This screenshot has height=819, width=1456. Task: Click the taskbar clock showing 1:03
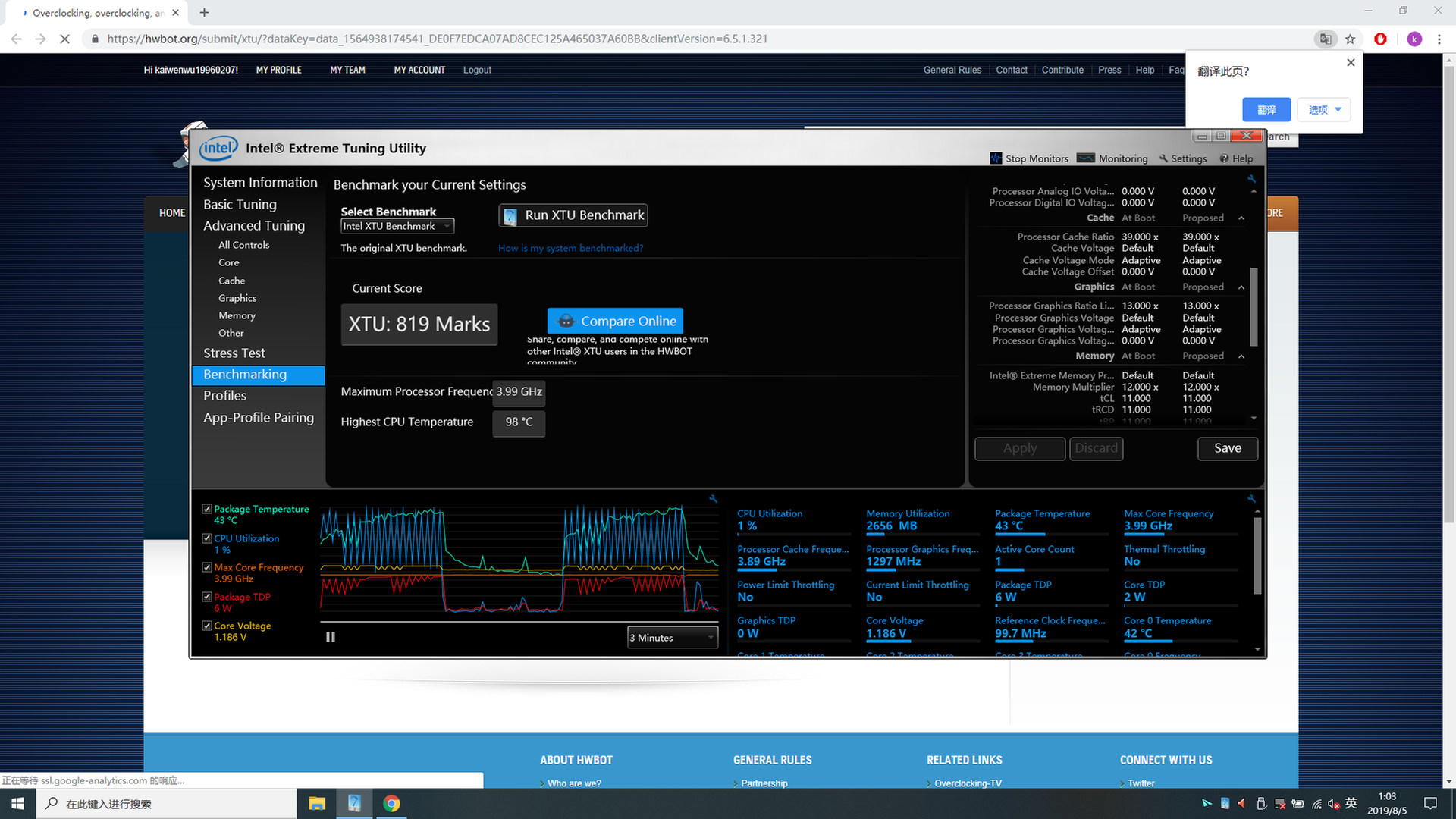pos(1387,804)
